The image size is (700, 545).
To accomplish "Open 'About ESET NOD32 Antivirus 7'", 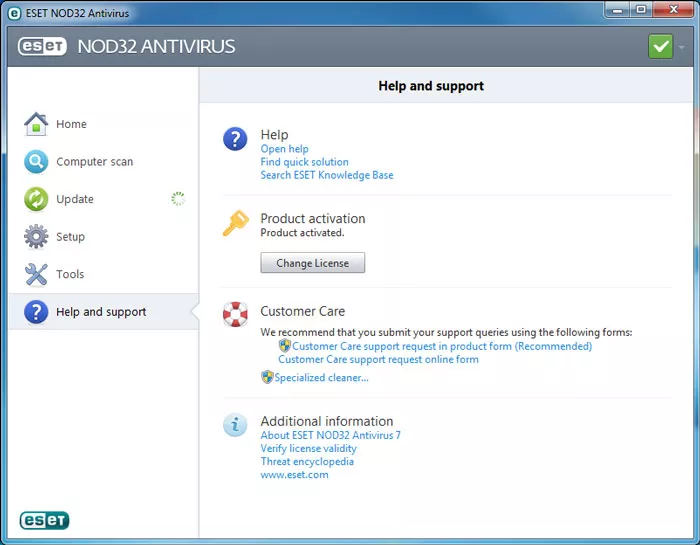I will point(330,435).
